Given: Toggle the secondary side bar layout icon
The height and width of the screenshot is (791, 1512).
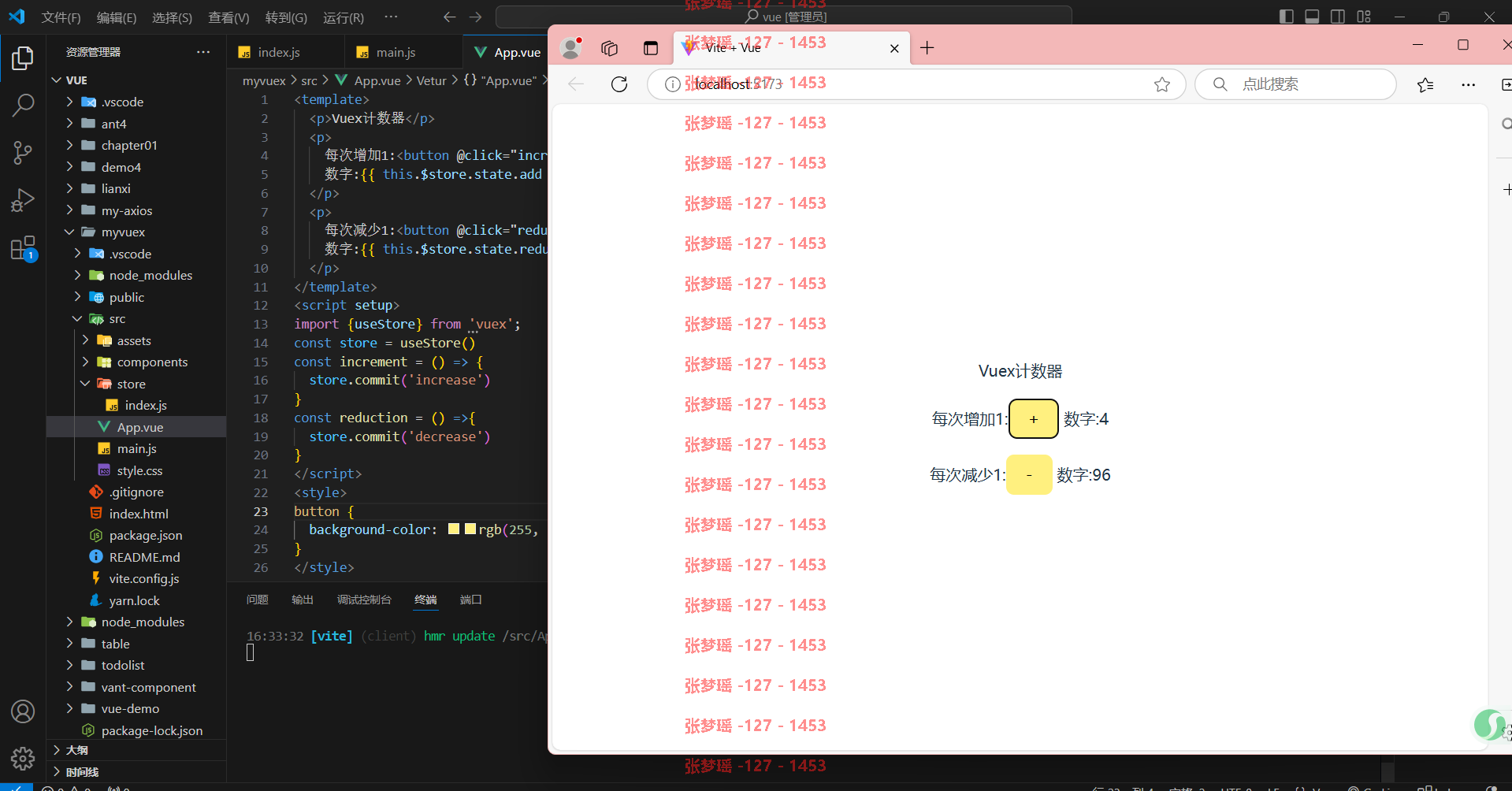Looking at the screenshot, I should [x=1338, y=17].
